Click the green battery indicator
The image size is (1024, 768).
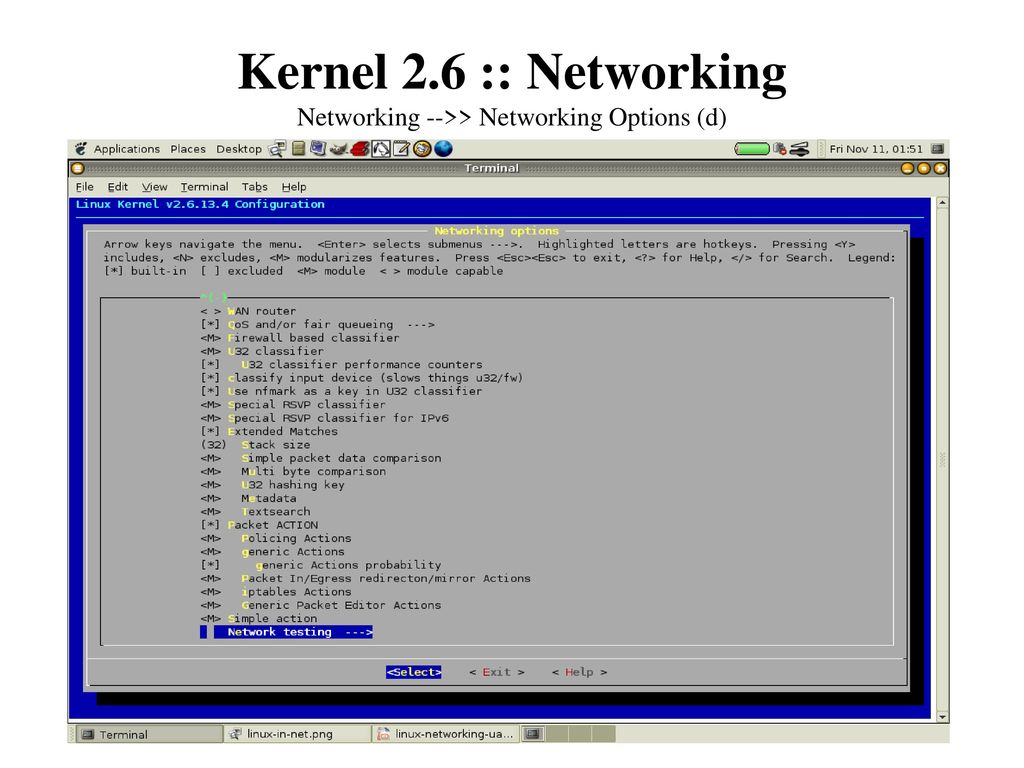point(752,149)
